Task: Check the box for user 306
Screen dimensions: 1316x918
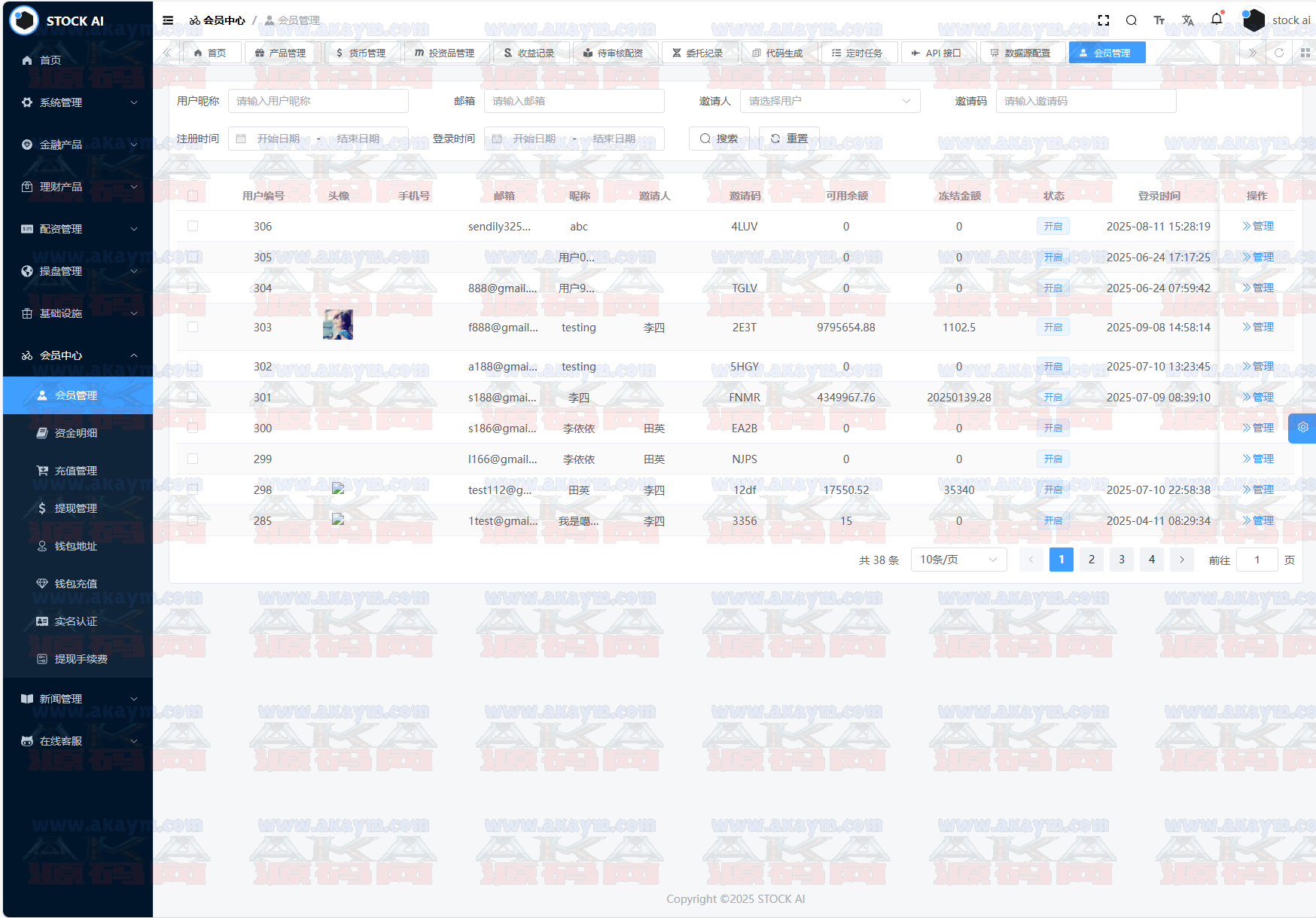Action: tap(193, 226)
